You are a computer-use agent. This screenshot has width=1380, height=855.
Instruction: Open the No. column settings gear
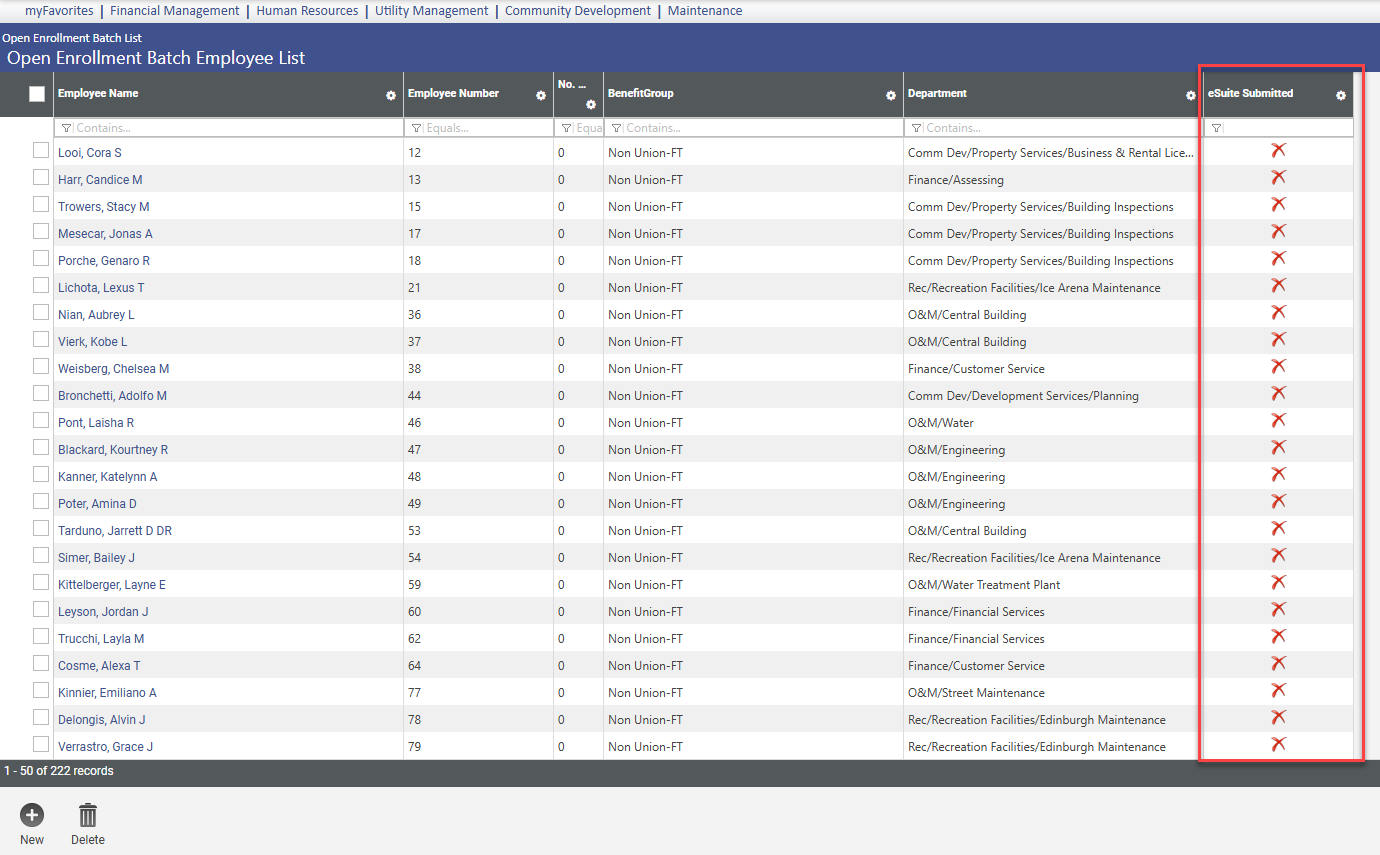coord(591,105)
